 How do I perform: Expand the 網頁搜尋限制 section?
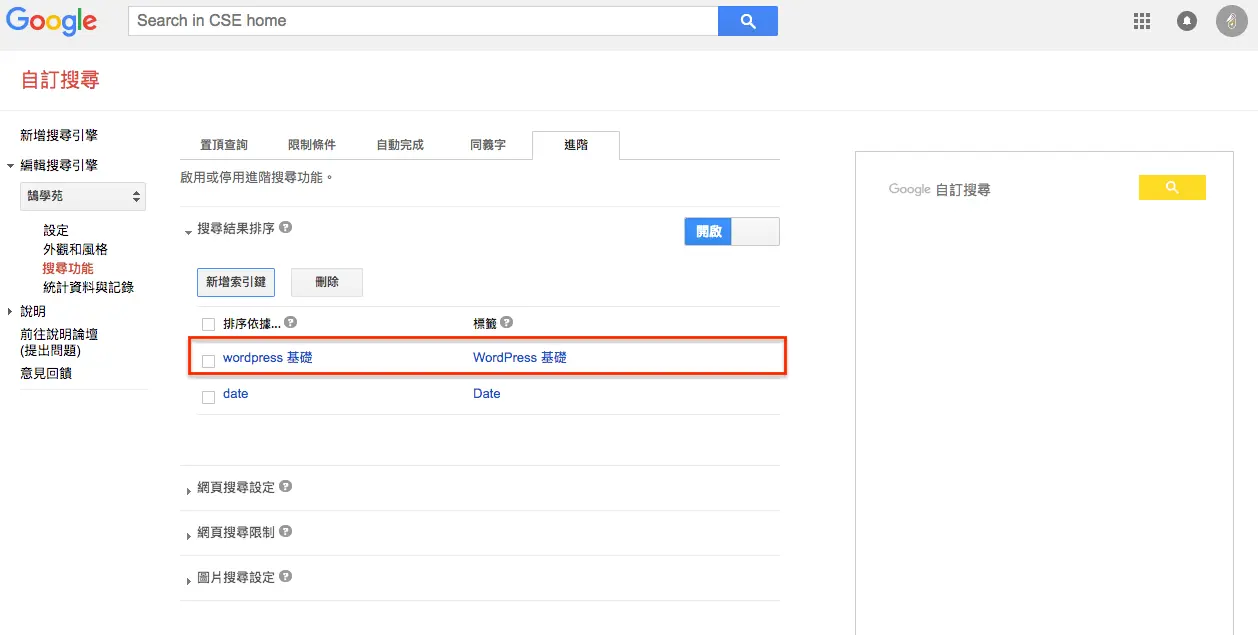click(189, 536)
